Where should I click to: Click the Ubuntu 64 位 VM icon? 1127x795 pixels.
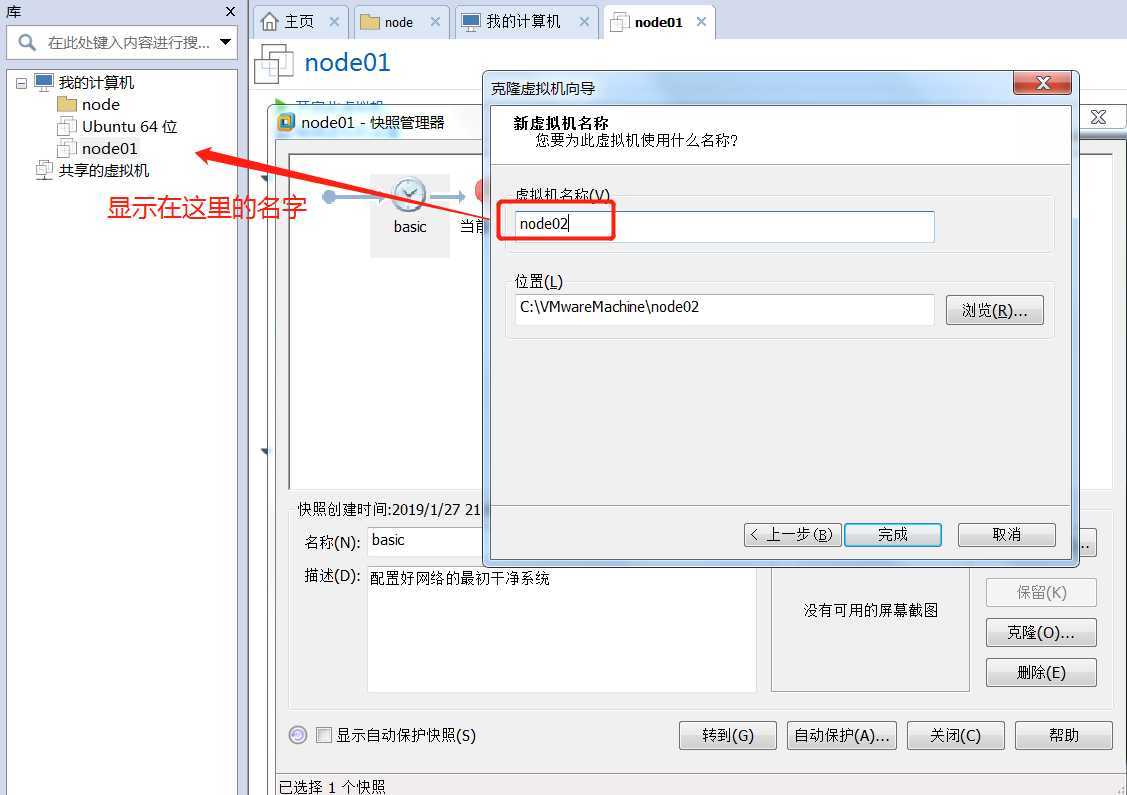(x=67, y=127)
